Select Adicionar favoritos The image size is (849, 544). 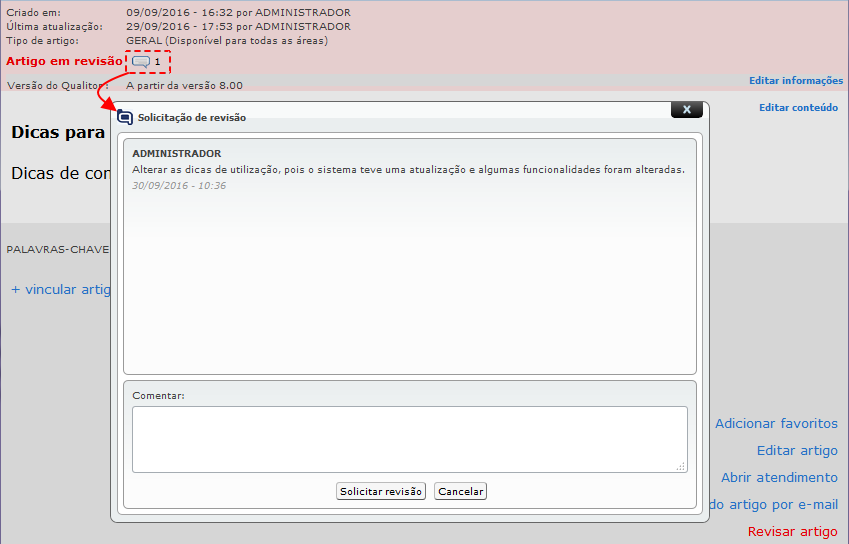776,424
